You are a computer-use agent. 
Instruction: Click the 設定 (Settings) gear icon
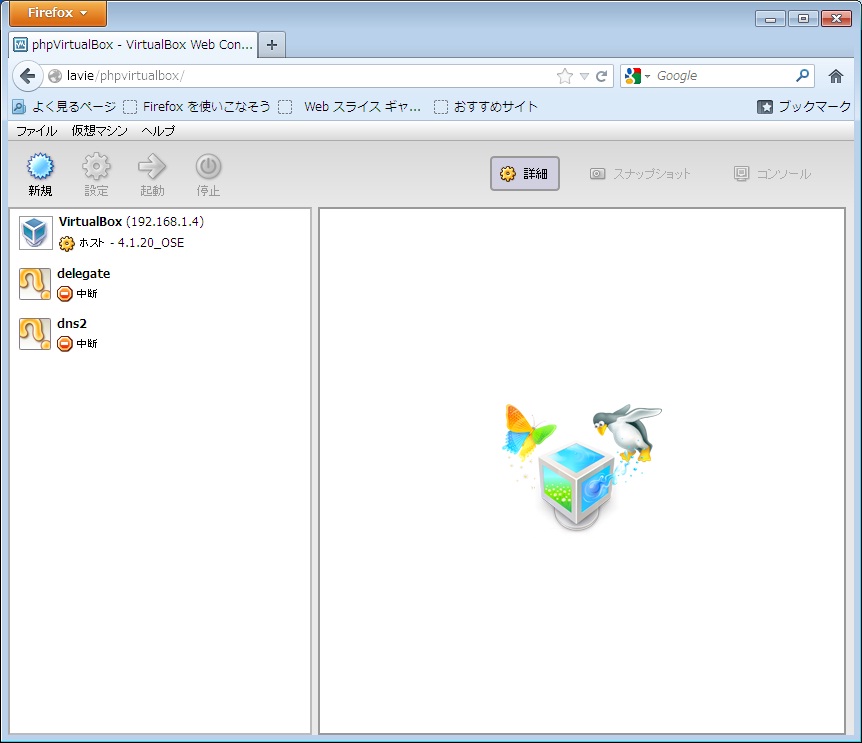coord(96,166)
